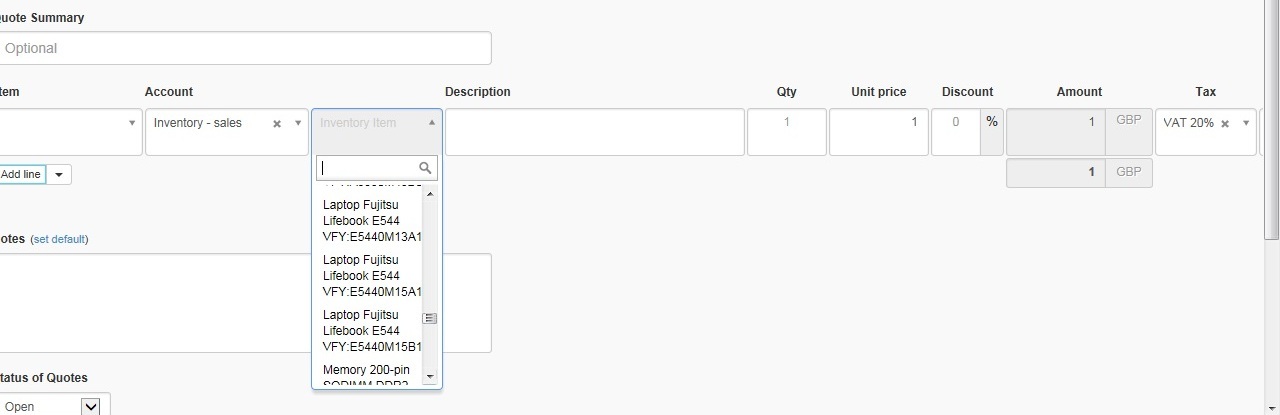Click the Unit price input
The width and height of the screenshot is (1280, 415).
[878, 132]
